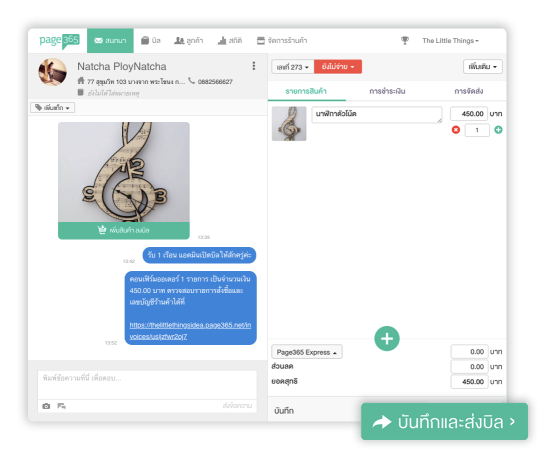Open the สถิติ statistics tab
The width and height of the screenshot is (539, 450).
pyautogui.click(x=230, y=41)
